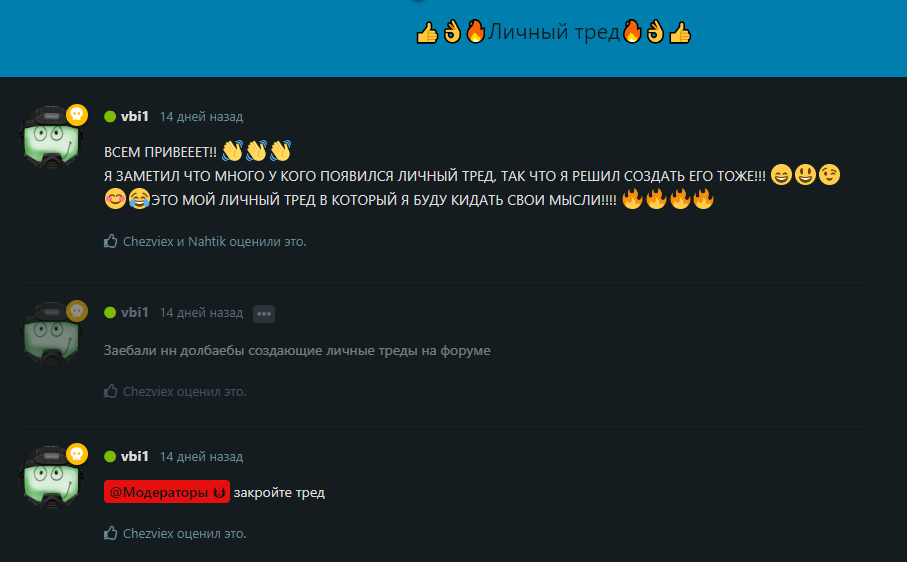Click the vbi1 username in the second post
The height and width of the screenshot is (562, 907).
click(x=135, y=312)
